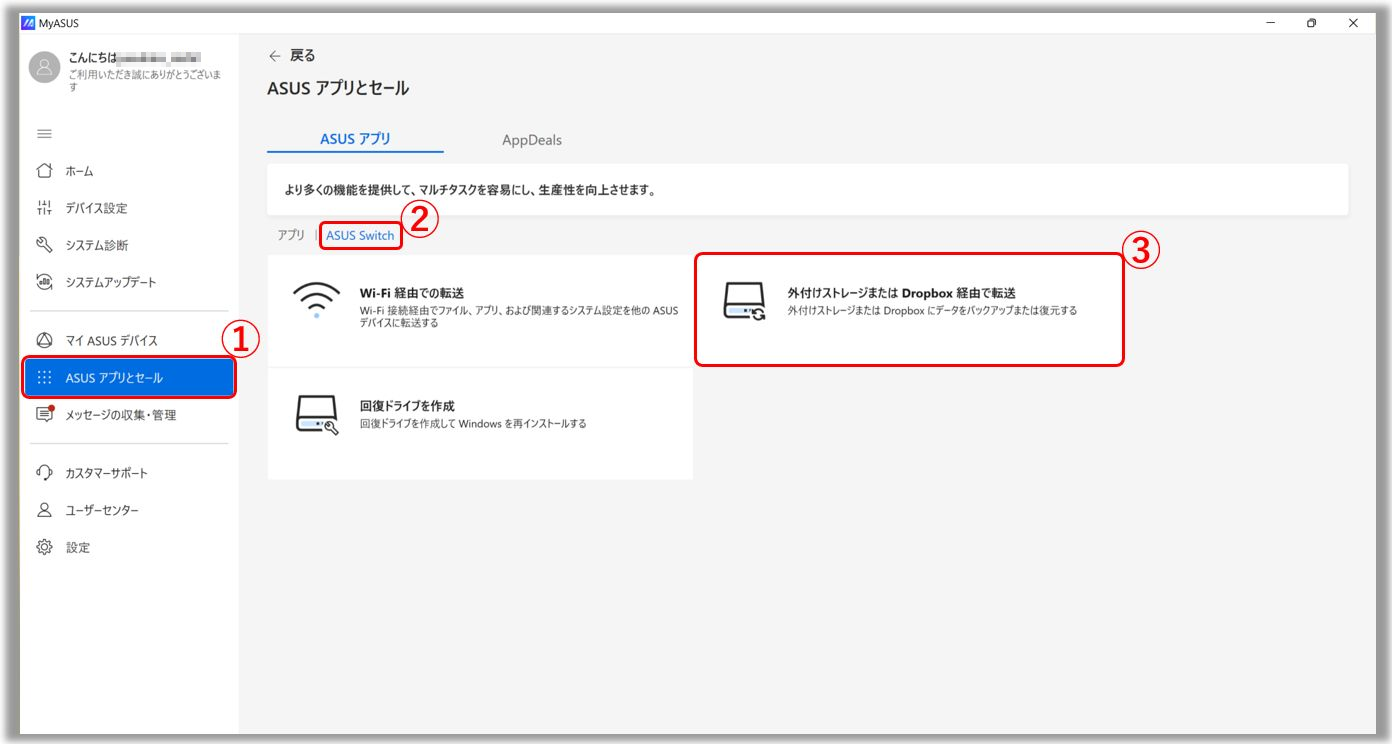Open 回復ドライブを作成 title

[407, 406]
